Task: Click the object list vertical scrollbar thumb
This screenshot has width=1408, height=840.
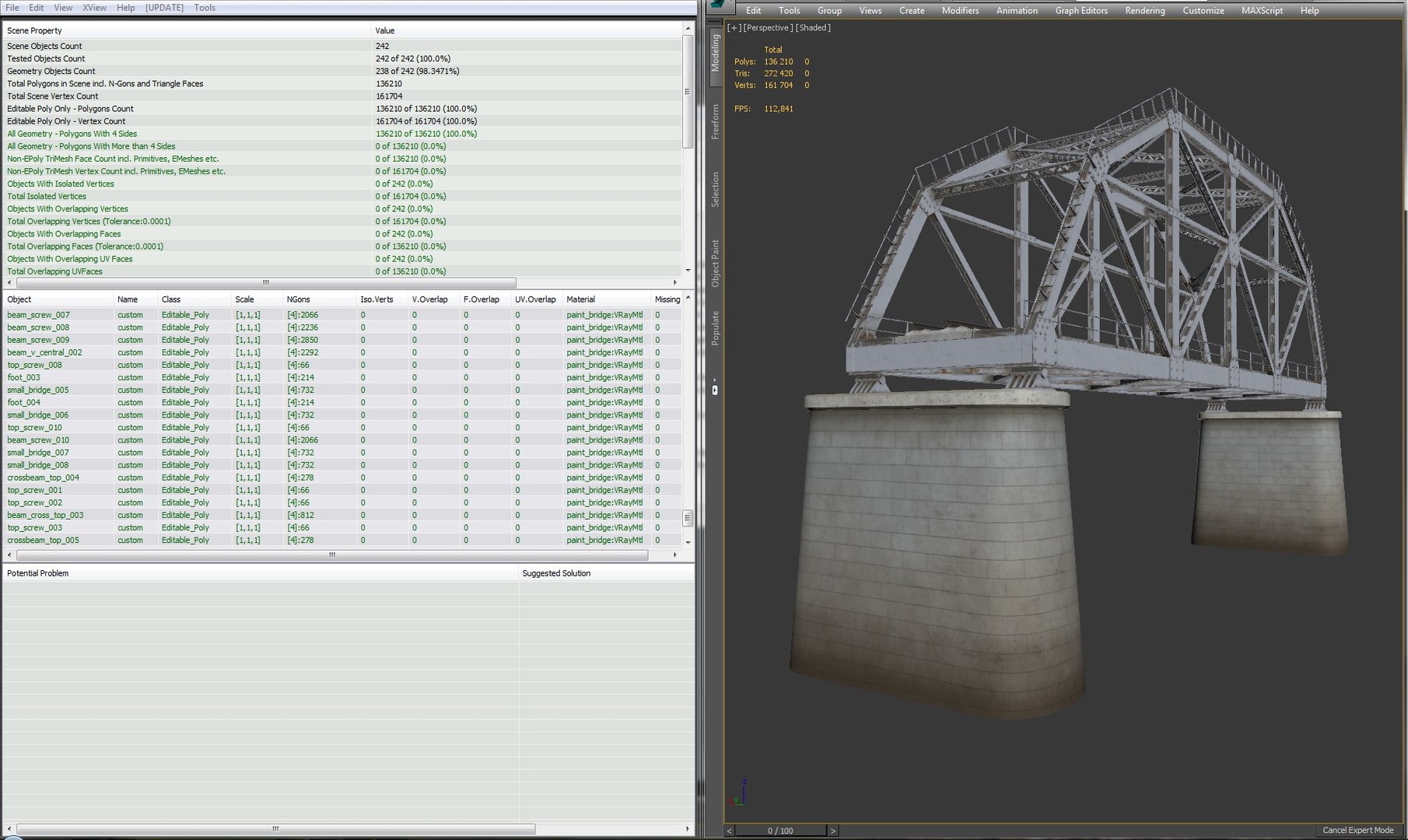Action: tap(688, 518)
